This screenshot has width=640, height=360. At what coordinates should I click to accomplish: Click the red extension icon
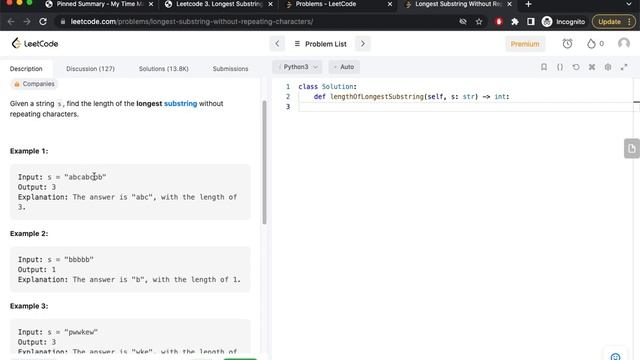[499, 22]
